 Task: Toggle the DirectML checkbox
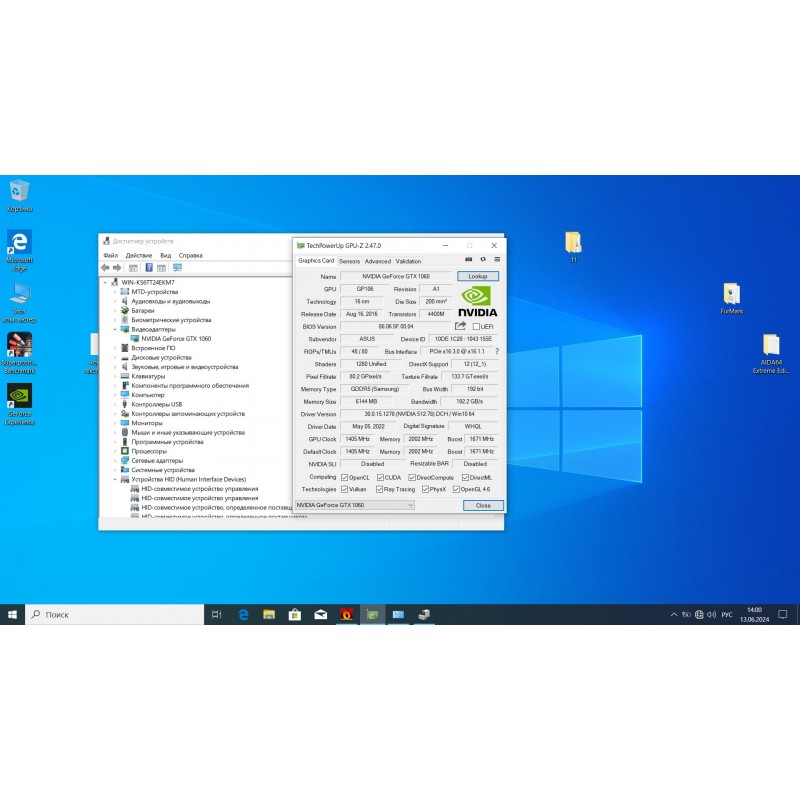point(465,478)
